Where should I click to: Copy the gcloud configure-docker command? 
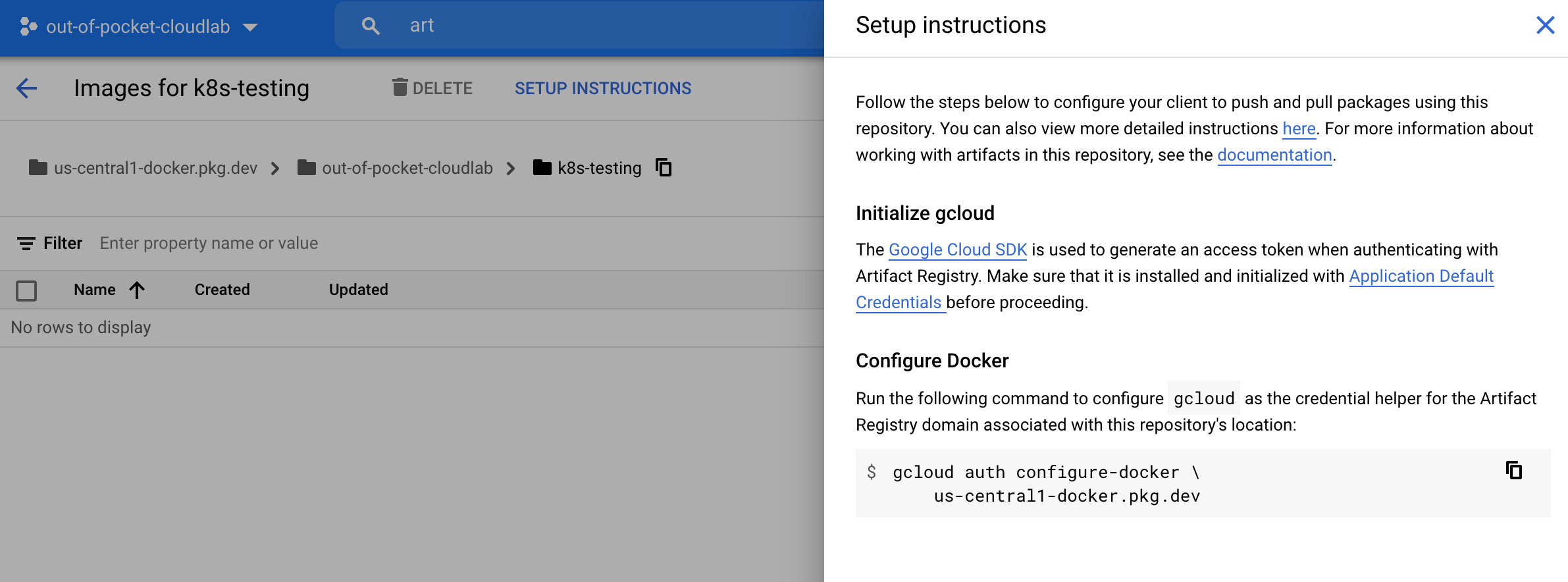(x=1513, y=471)
